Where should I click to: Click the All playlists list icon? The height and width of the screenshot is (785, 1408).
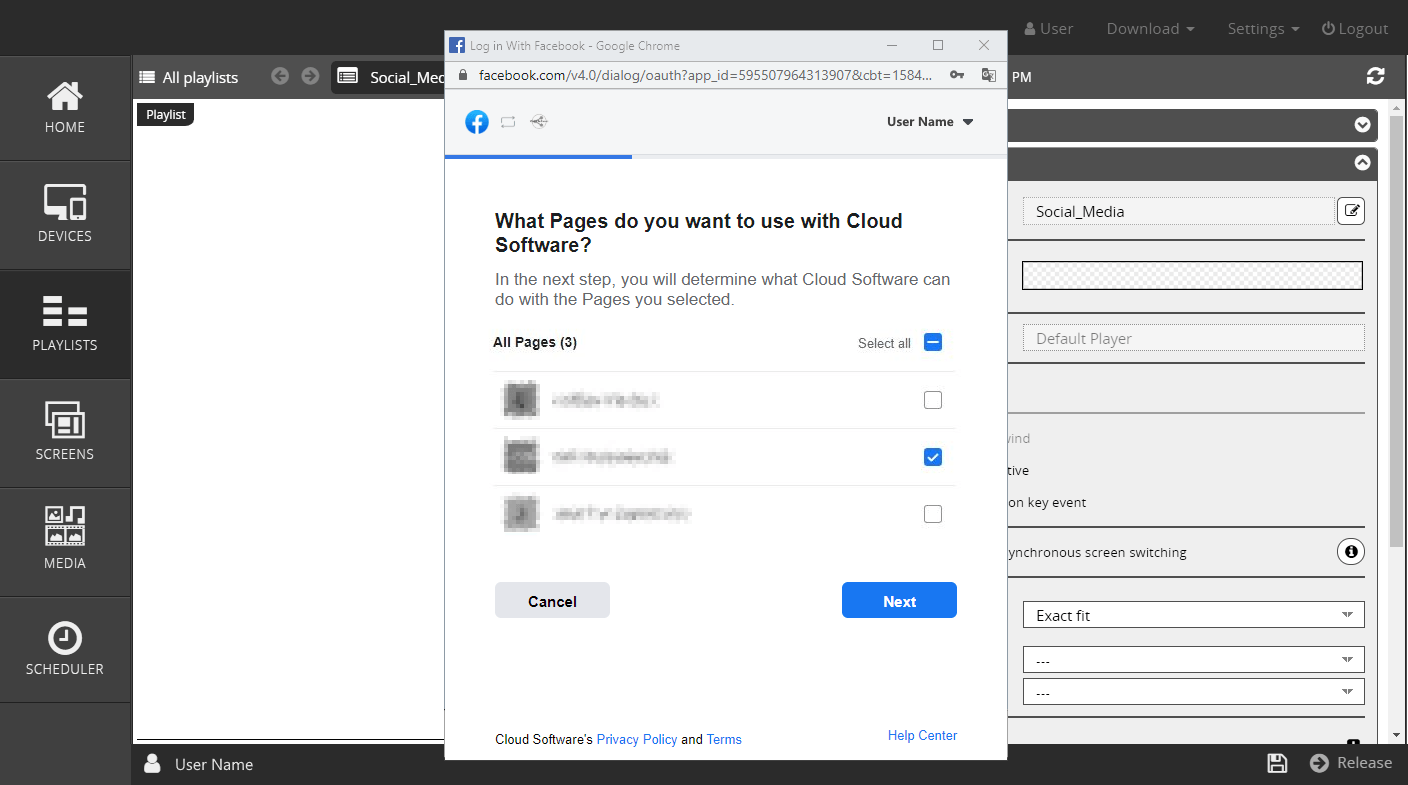tap(147, 77)
